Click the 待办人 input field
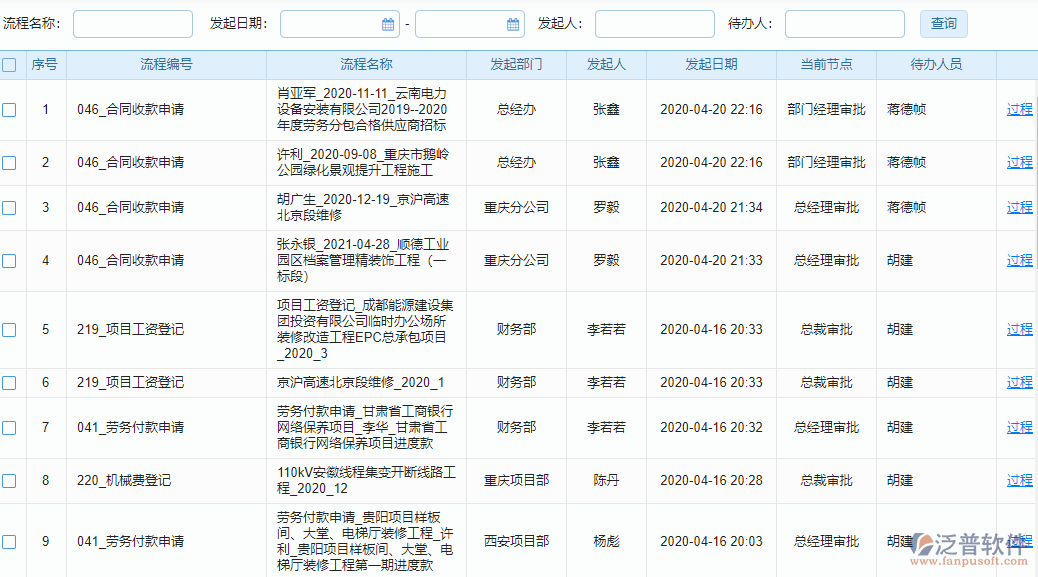The image size is (1038, 577). [x=845, y=23]
